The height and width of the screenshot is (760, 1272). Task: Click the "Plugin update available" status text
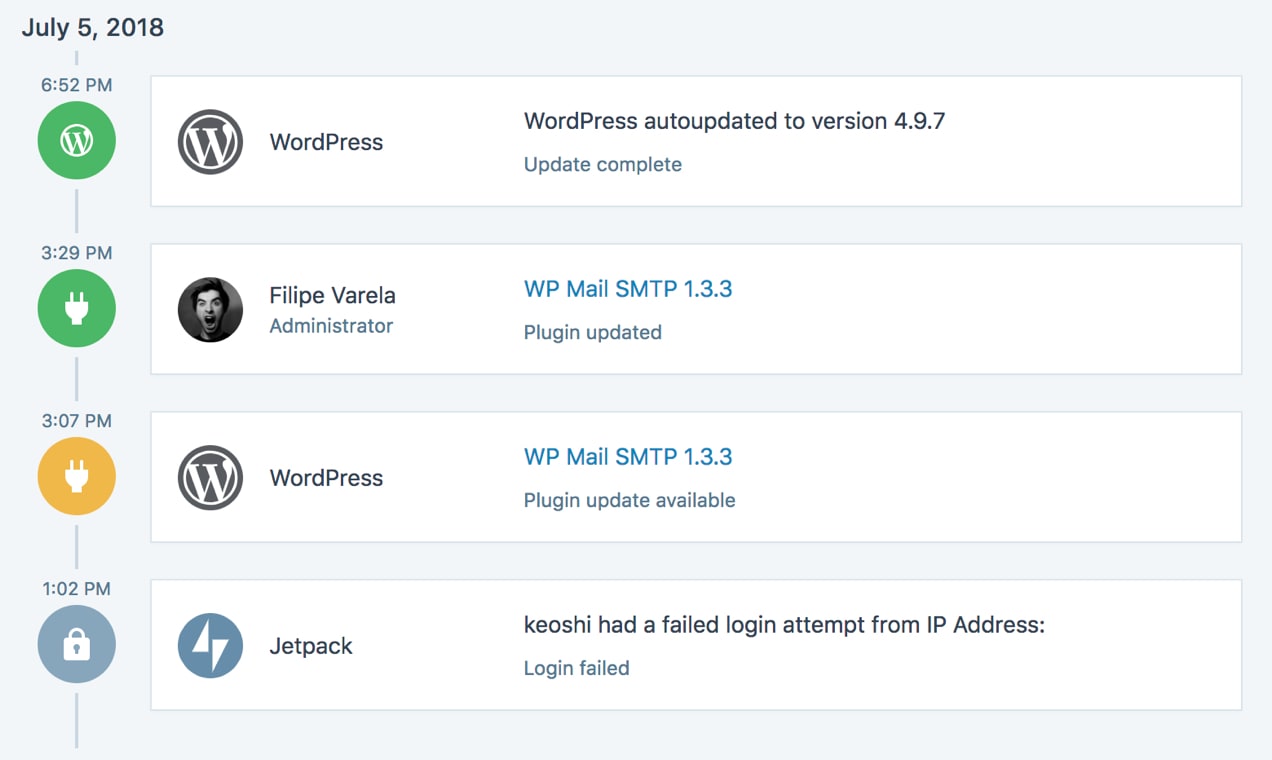tap(630, 501)
